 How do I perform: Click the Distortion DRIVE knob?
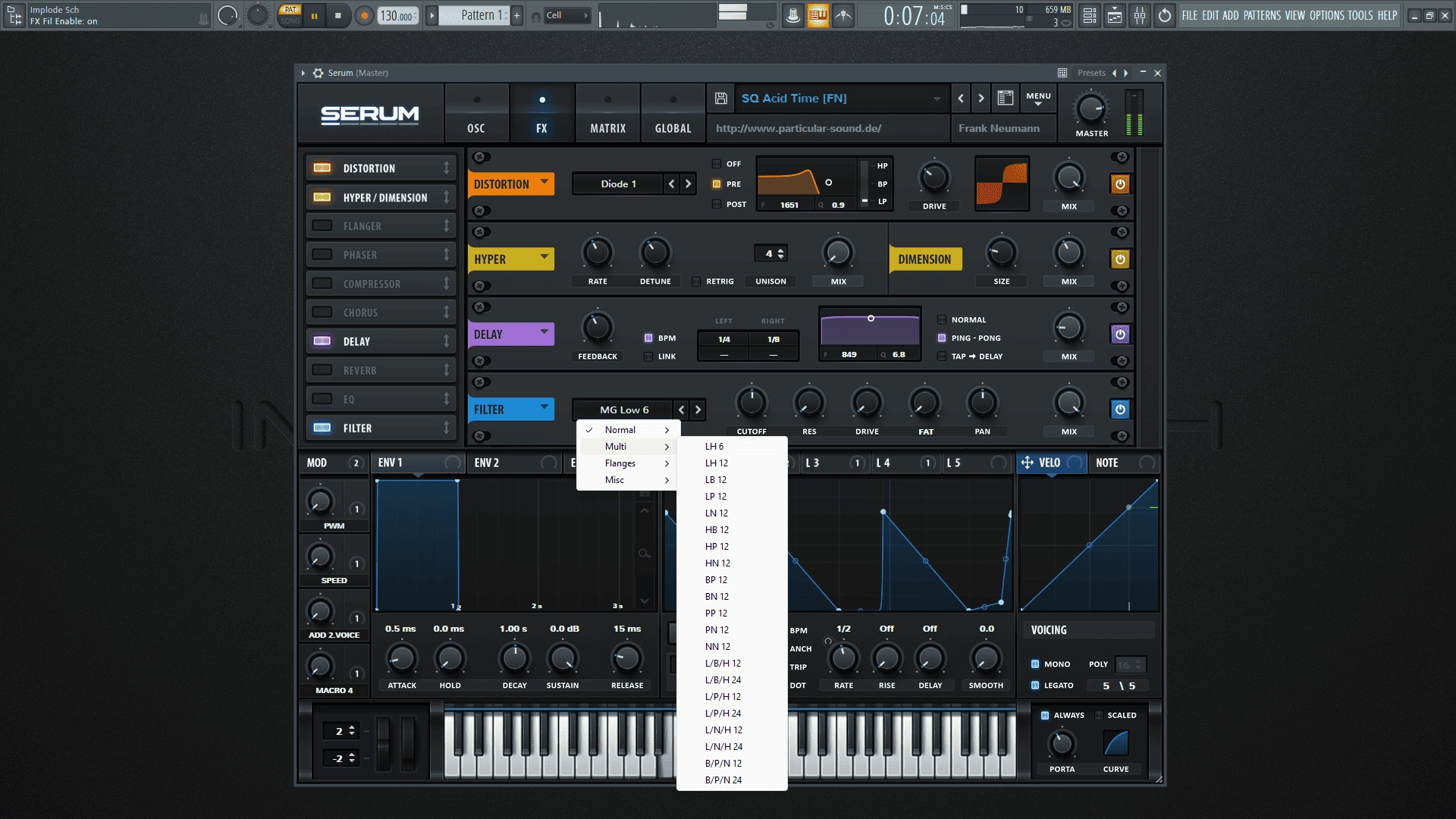click(x=934, y=177)
